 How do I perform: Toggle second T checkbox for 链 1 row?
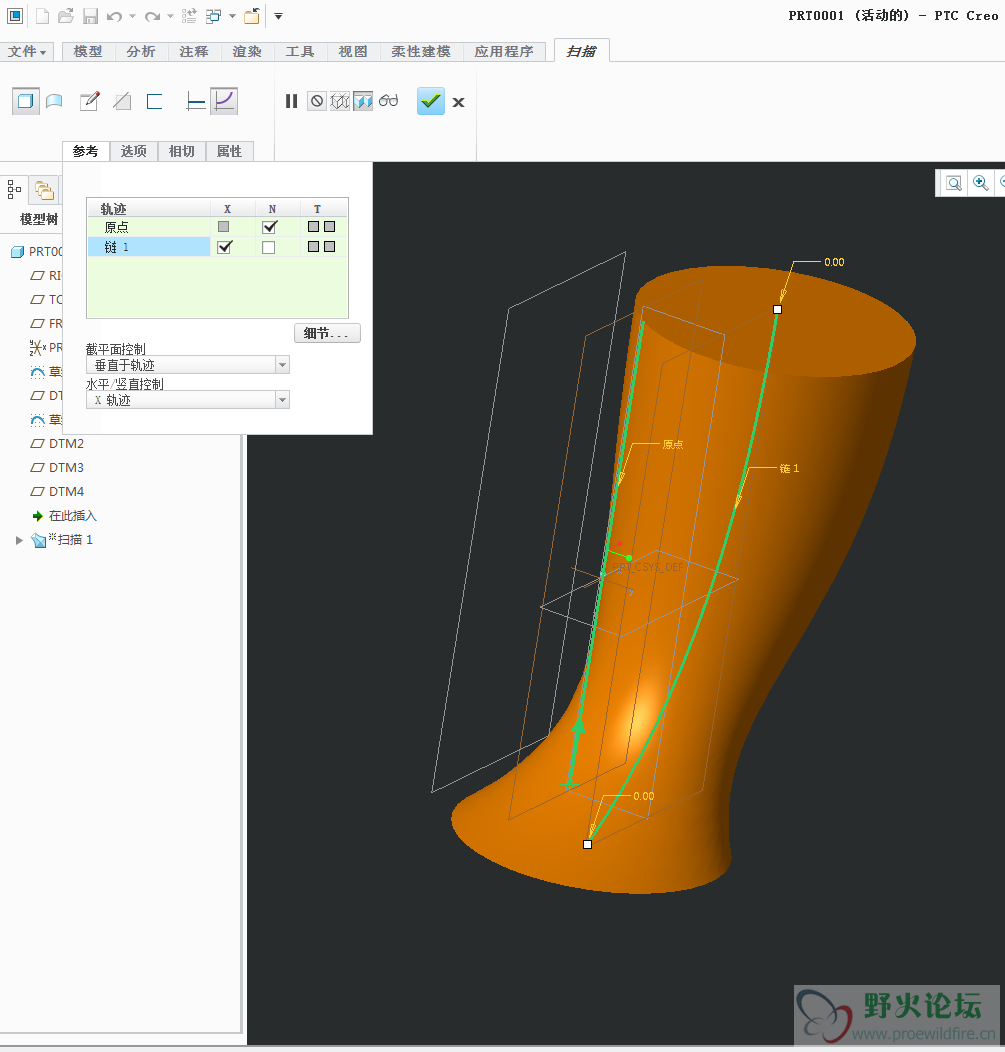329,247
